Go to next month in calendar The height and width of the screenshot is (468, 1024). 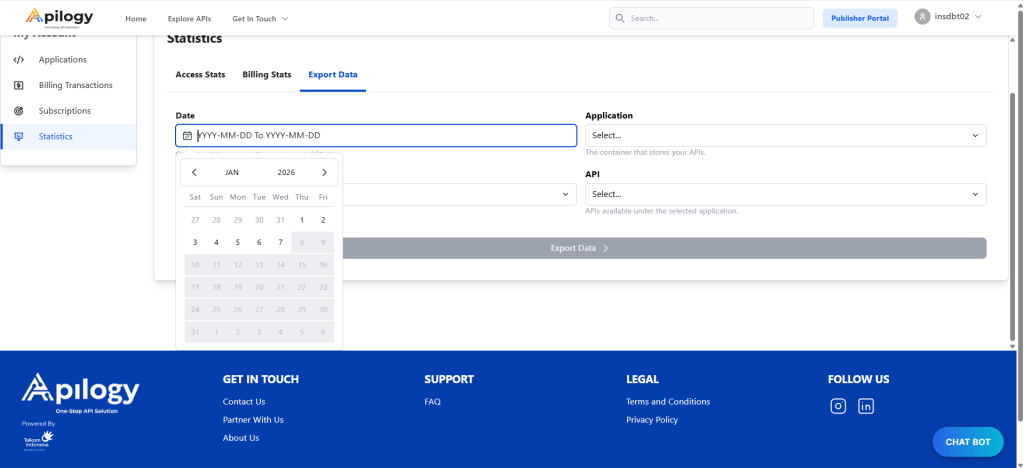(324, 172)
